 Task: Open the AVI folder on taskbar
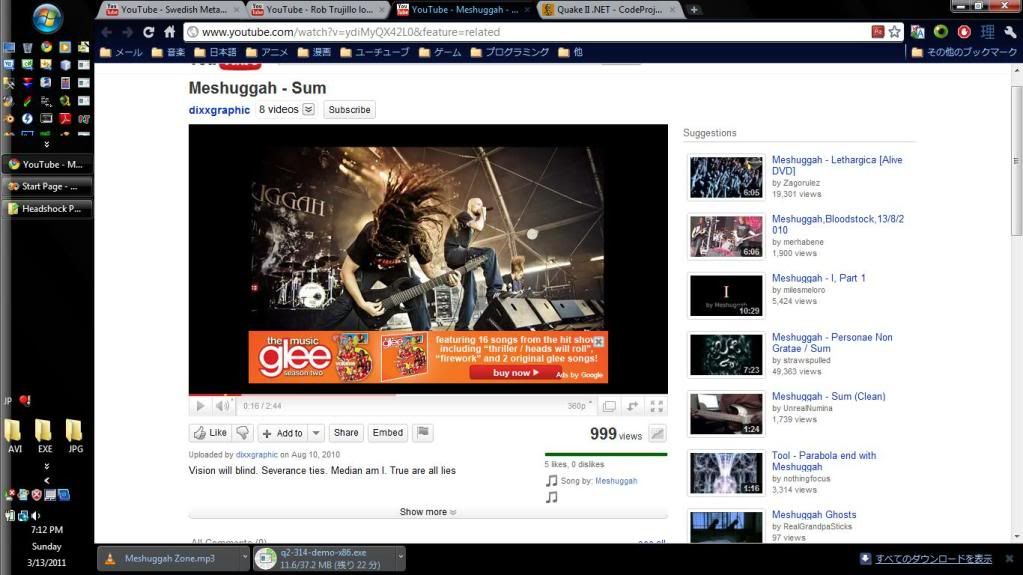14,437
